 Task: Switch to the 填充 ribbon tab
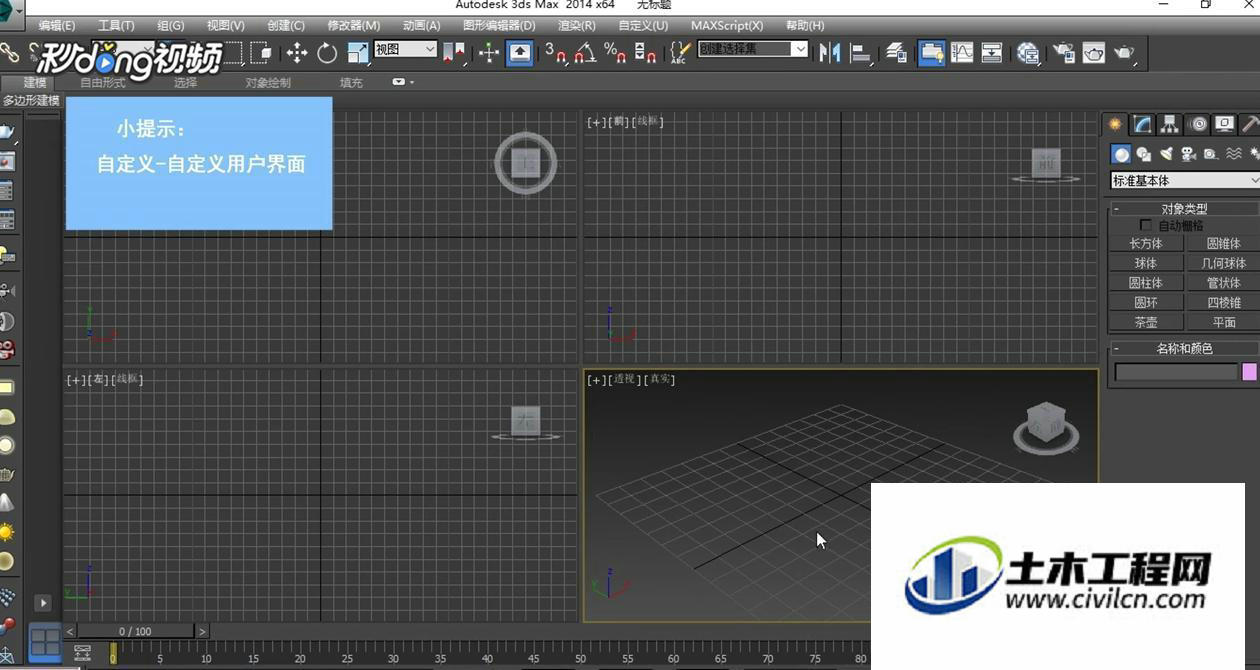(x=351, y=83)
